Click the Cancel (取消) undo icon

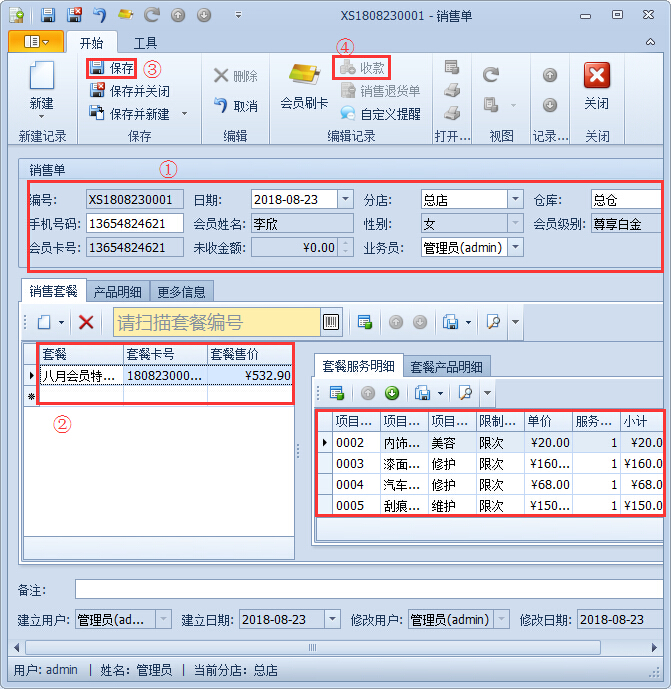(x=221, y=105)
